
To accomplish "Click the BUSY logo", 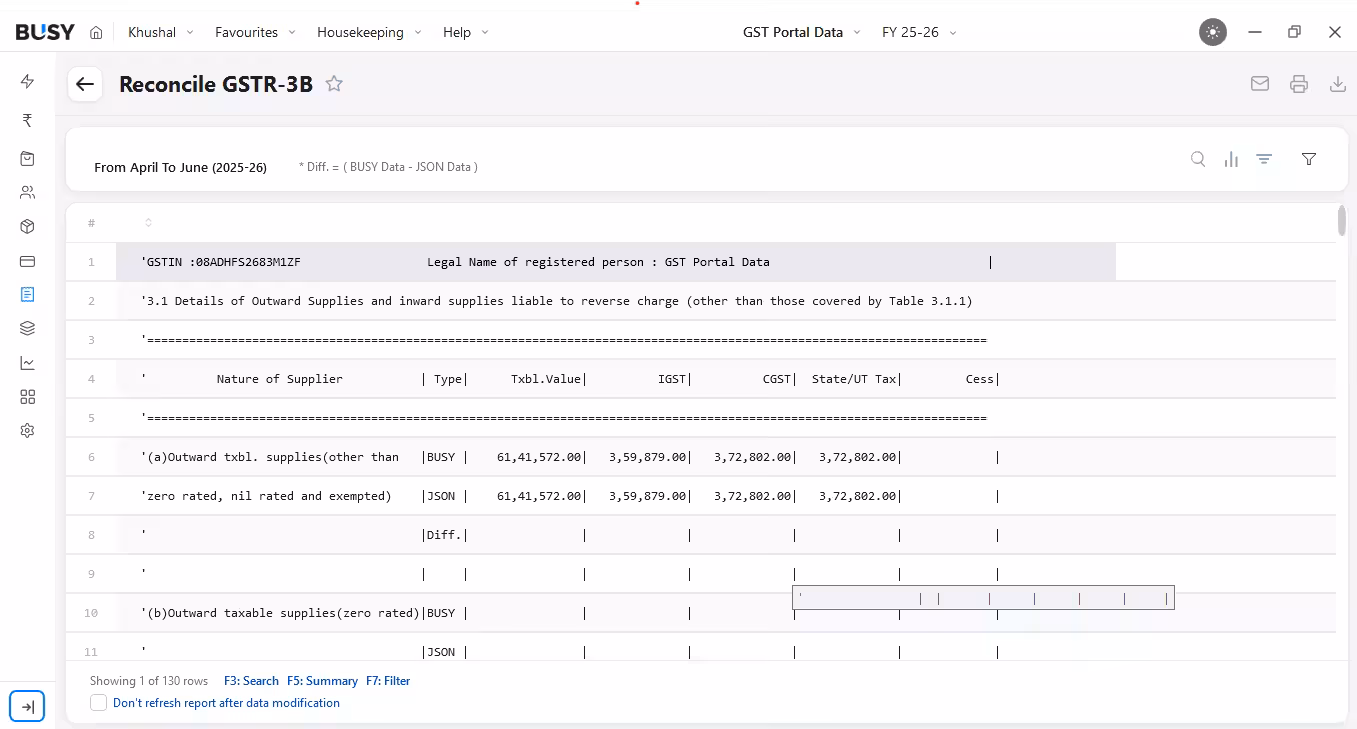I will click(x=45, y=32).
